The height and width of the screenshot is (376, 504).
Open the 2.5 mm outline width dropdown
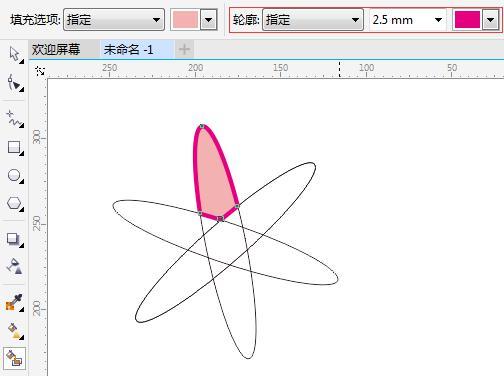tap(438, 20)
